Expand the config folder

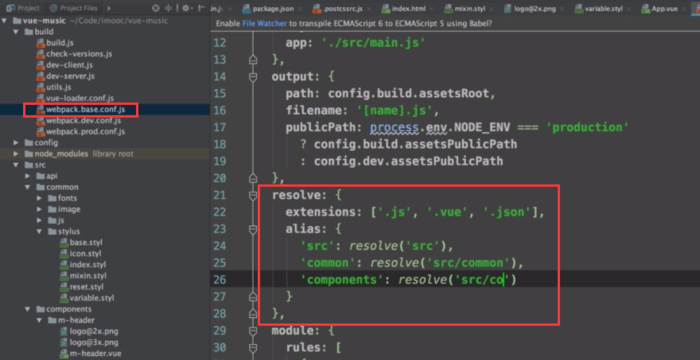point(16,143)
